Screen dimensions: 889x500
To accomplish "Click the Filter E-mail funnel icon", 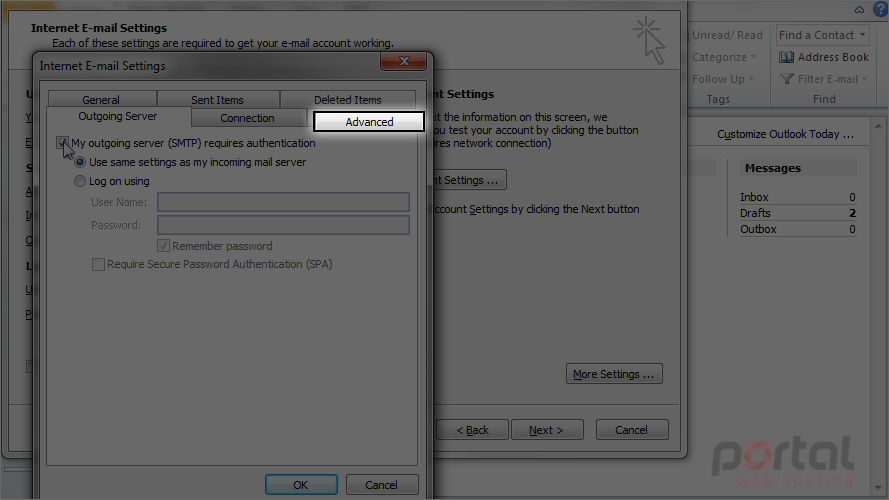I will click(x=786, y=79).
